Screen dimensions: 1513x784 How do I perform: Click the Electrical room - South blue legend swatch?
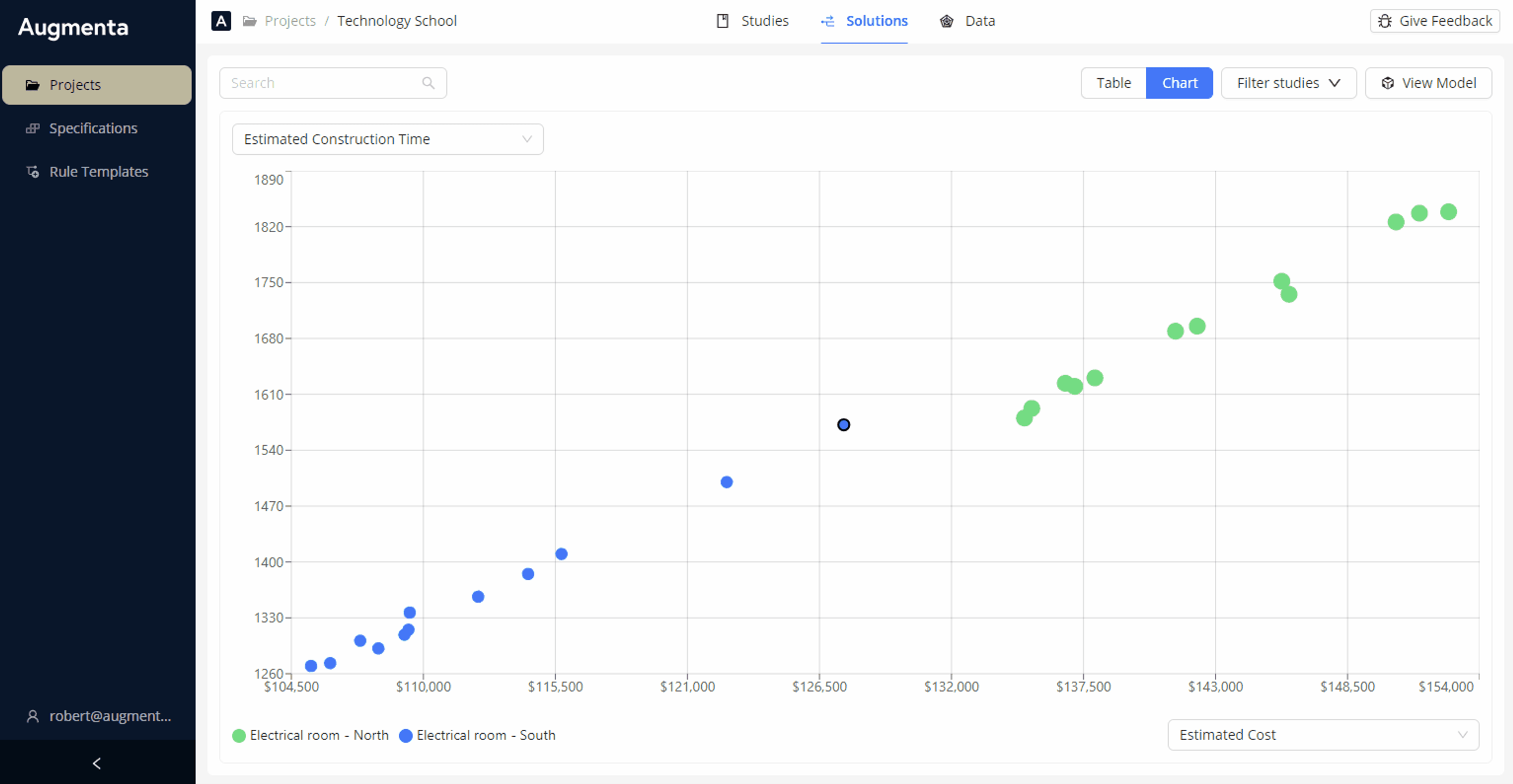tap(405, 736)
